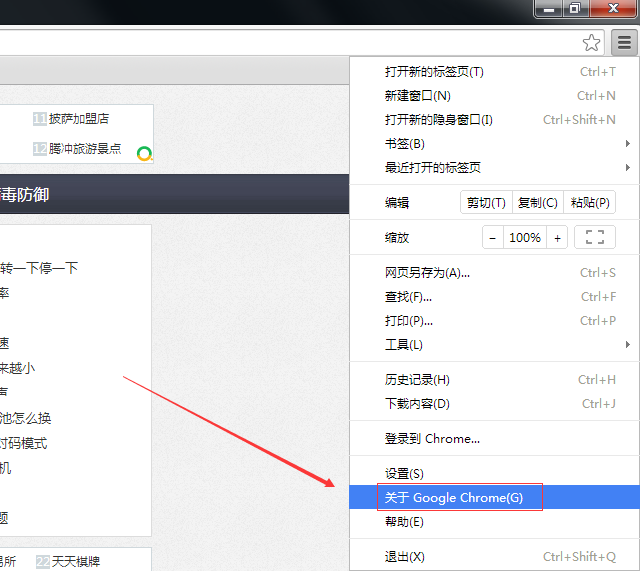Click the 粘贴(P) button
640x571 pixels.
pyautogui.click(x=589, y=202)
